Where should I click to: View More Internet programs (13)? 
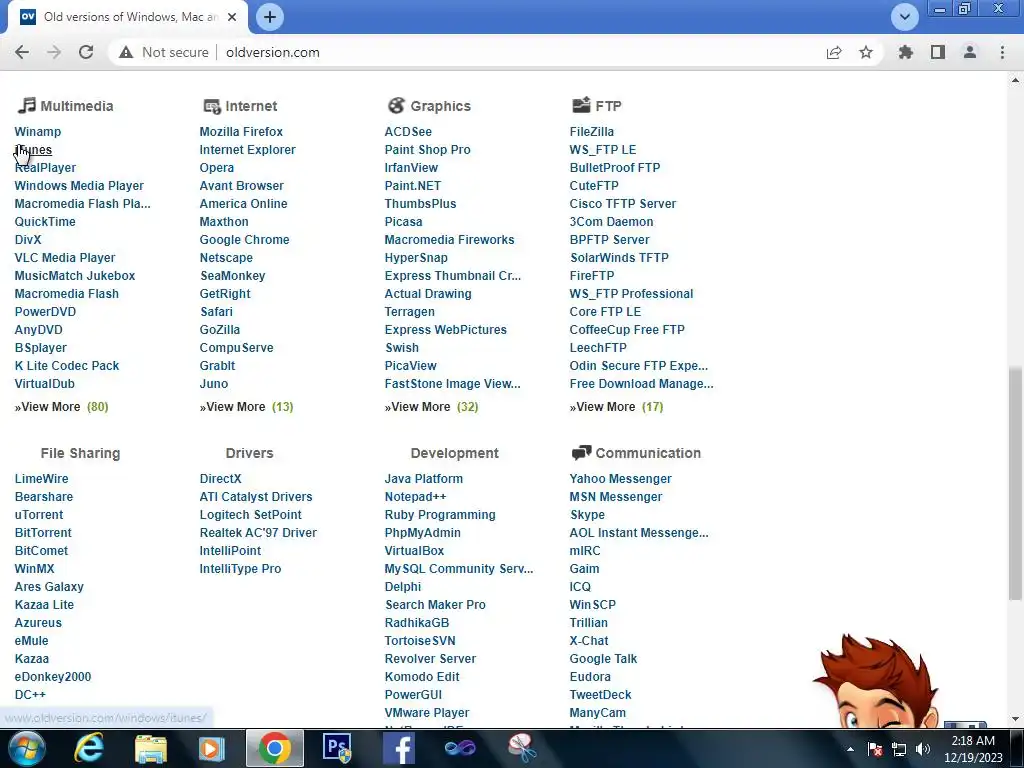(246, 407)
